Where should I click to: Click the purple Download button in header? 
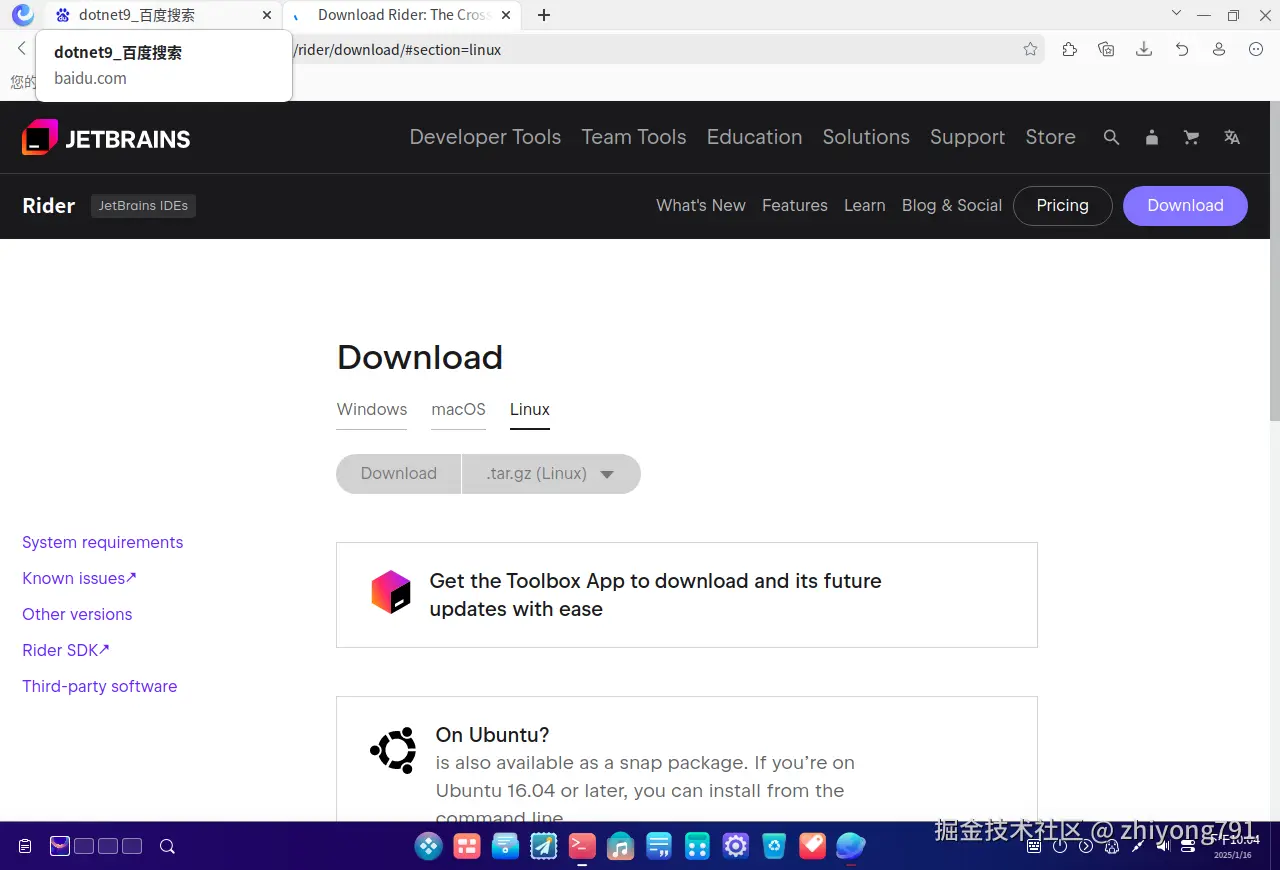[x=1185, y=206]
